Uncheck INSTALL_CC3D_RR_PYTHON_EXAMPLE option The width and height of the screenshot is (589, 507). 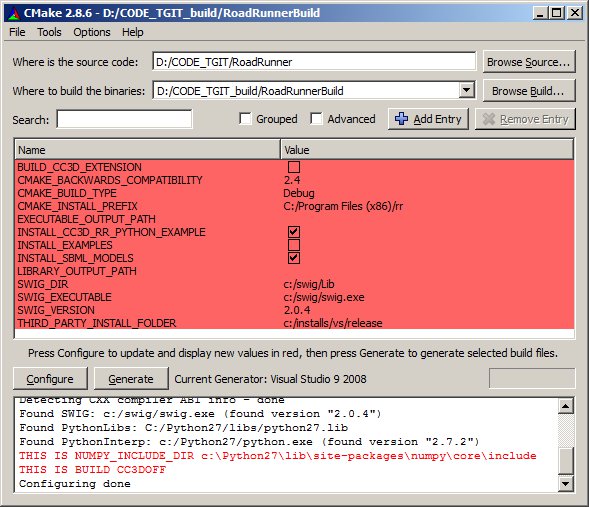pos(294,232)
